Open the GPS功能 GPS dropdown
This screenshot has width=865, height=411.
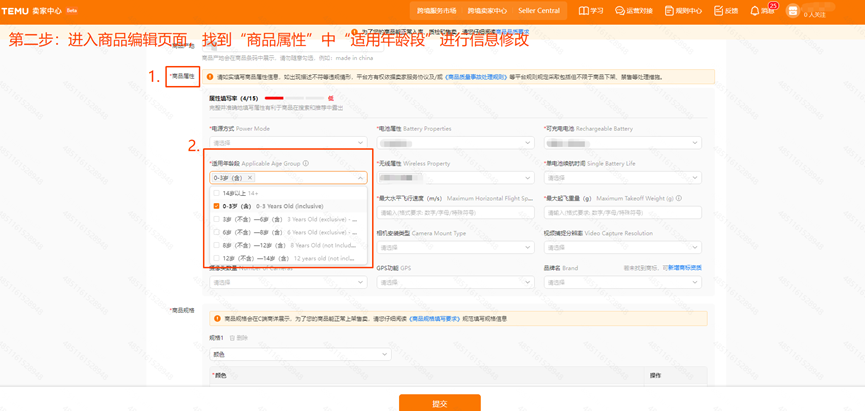(x=455, y=282)
